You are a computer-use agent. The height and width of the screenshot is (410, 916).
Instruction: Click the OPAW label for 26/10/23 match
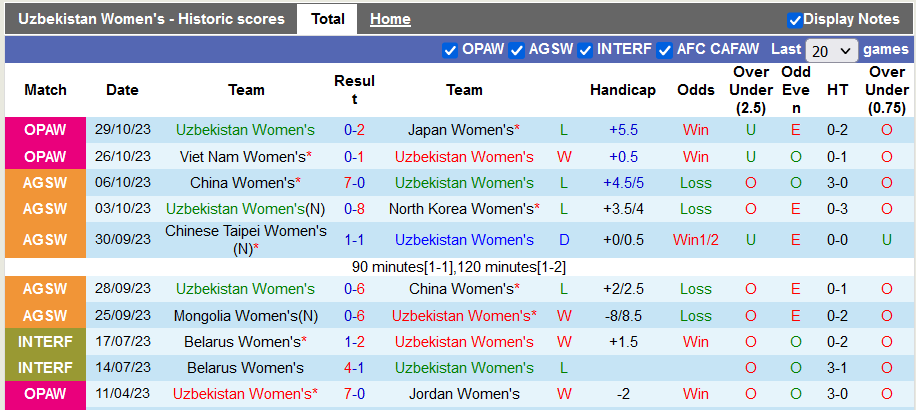[45, 156]
